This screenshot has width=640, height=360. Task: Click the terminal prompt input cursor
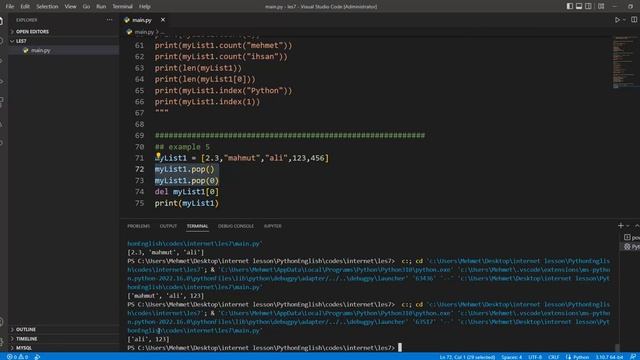pos(400,347)
